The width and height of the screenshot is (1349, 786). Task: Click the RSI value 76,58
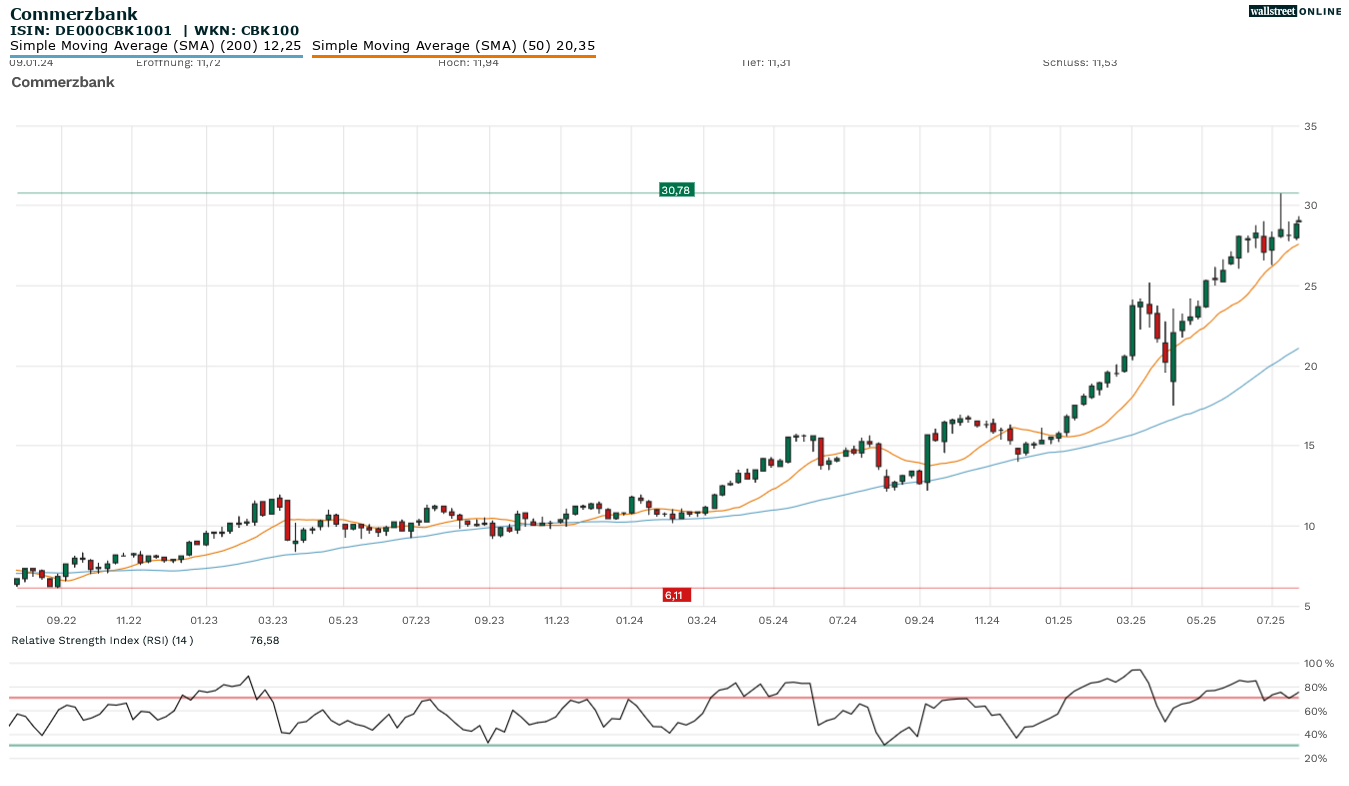pos(264,640)
